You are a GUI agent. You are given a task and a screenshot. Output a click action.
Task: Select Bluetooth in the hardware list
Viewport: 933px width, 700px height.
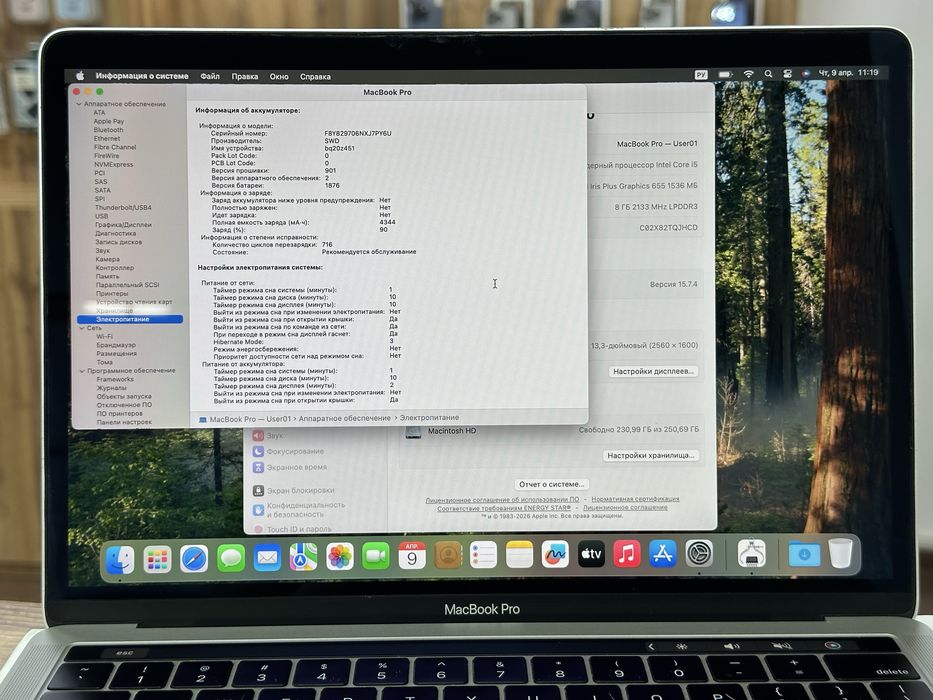pos(108,130)
